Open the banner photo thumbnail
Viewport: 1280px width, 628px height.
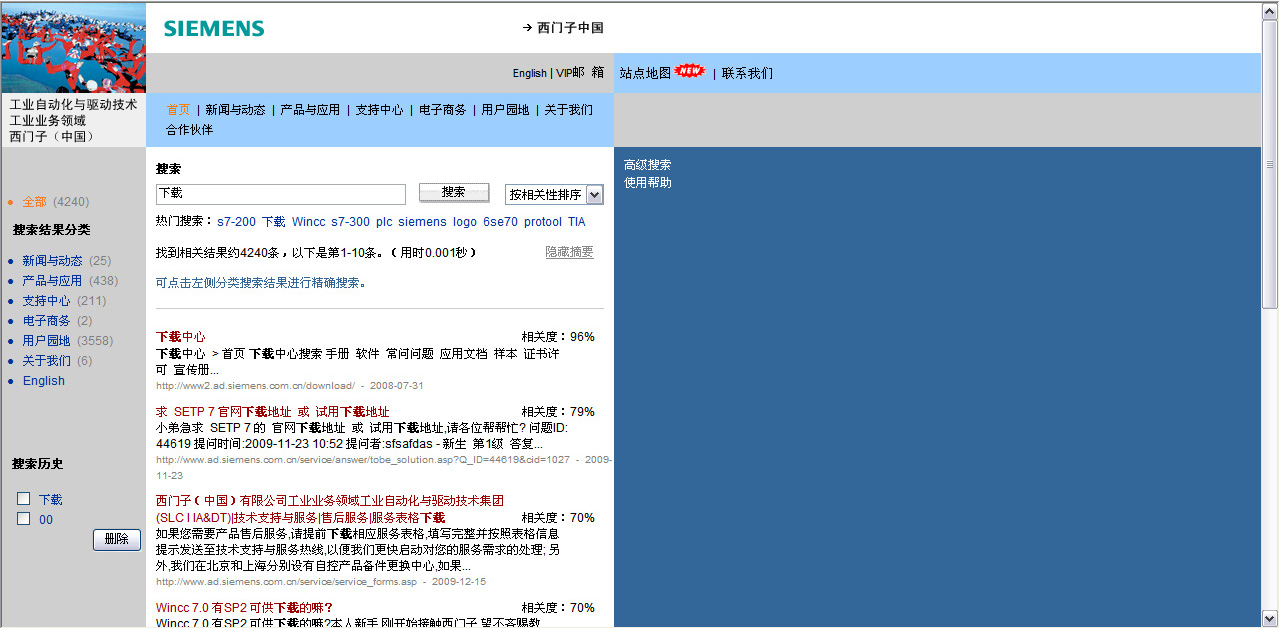(73, 48)
